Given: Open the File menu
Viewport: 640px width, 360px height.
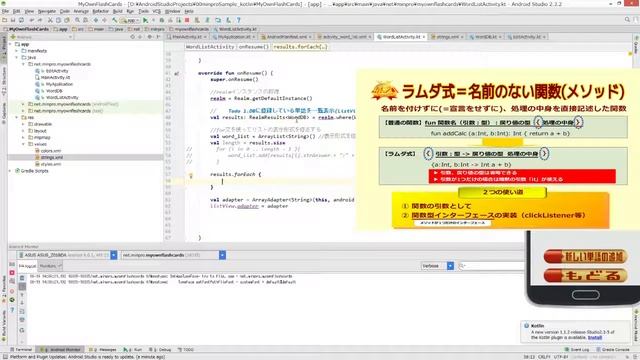Looking at the screenshot, I should 5,11.
